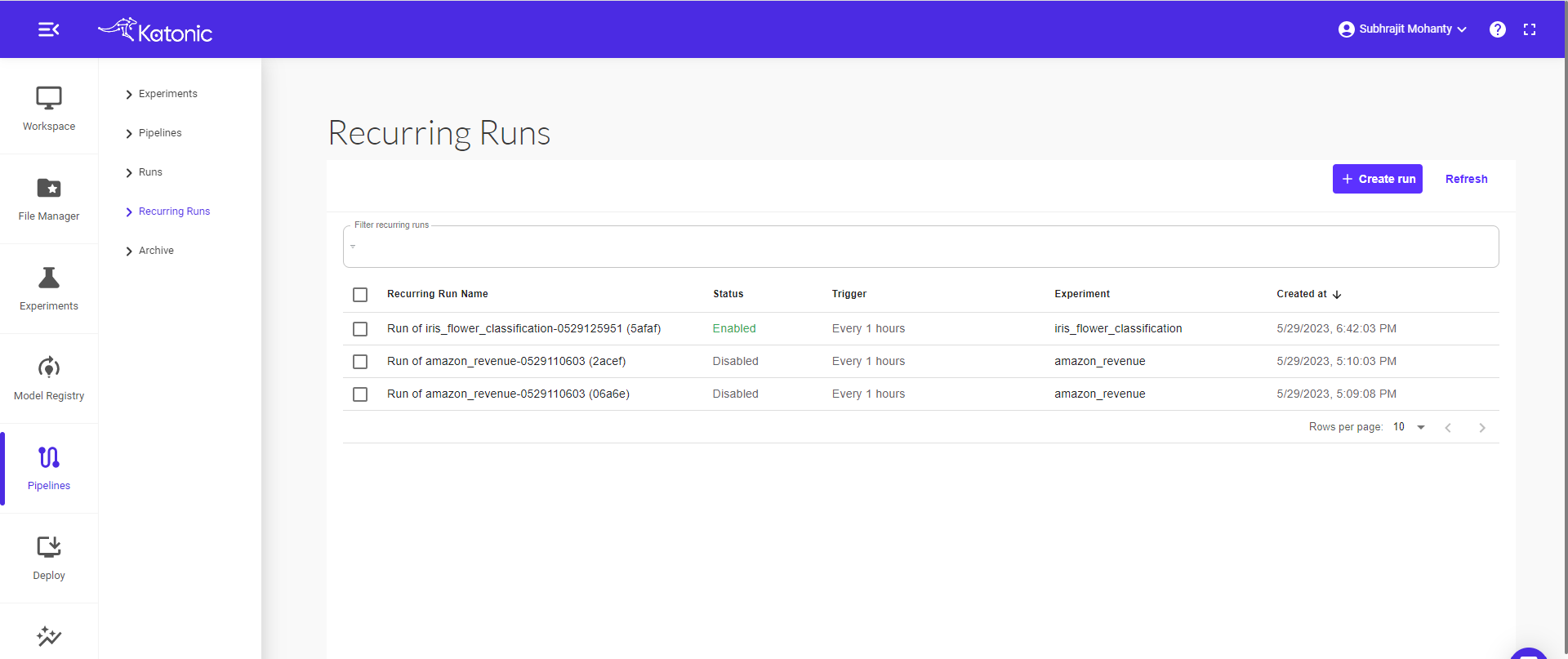Select the iris_flower_classification run checkbox
This screenshot has width=1568, height=659.
(x=360, y=329)
